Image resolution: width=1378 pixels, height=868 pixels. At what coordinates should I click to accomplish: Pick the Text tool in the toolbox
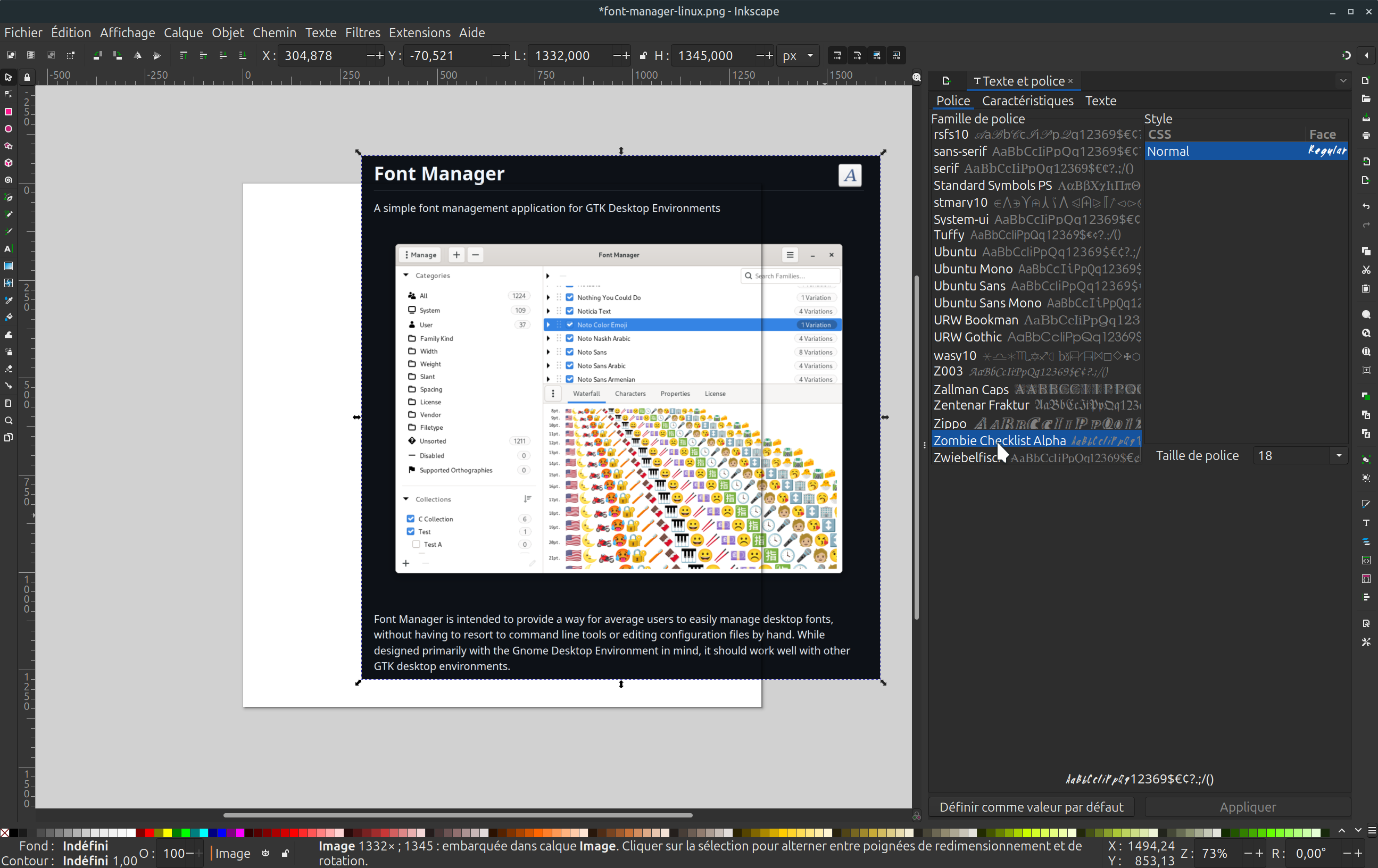pos(9,249)
